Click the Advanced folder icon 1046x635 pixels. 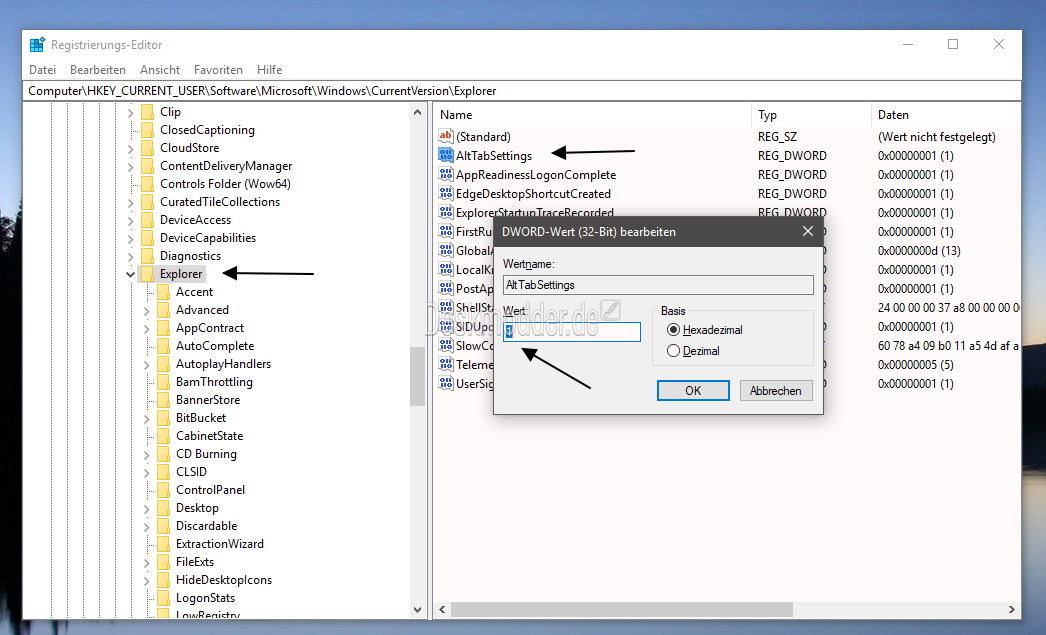(163, 309)
